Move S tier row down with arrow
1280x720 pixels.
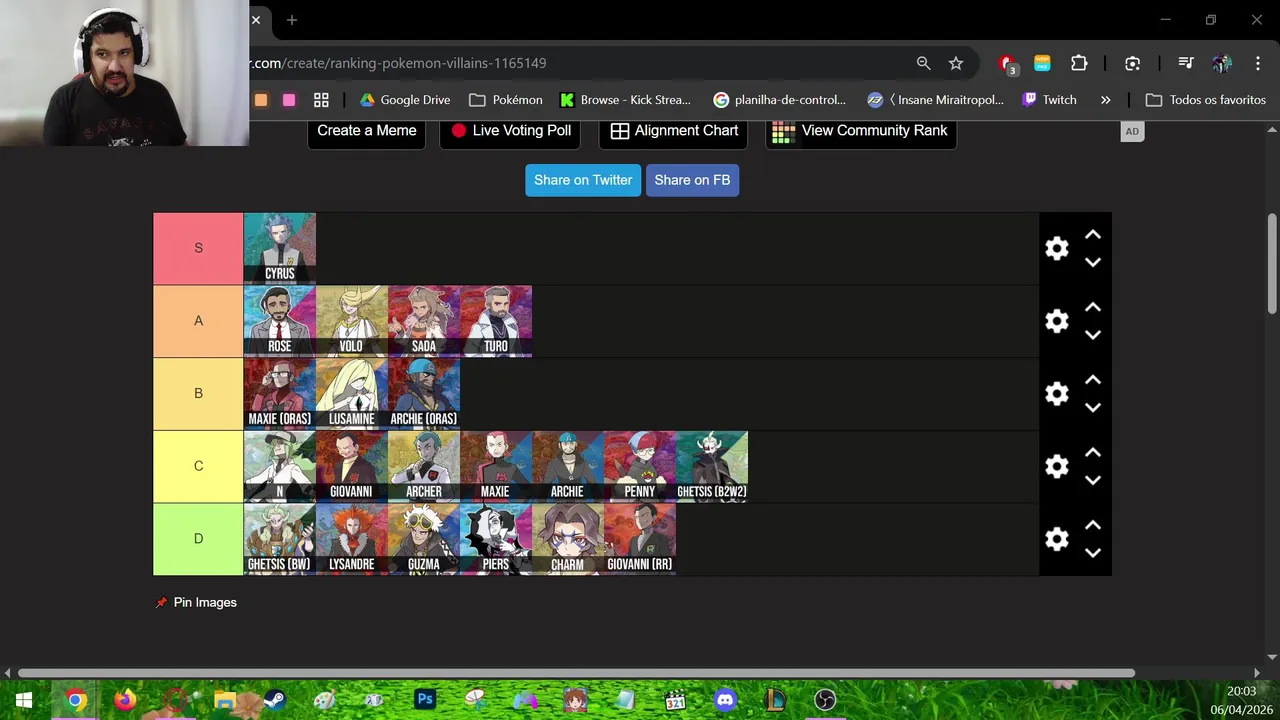pos(1093,262)
